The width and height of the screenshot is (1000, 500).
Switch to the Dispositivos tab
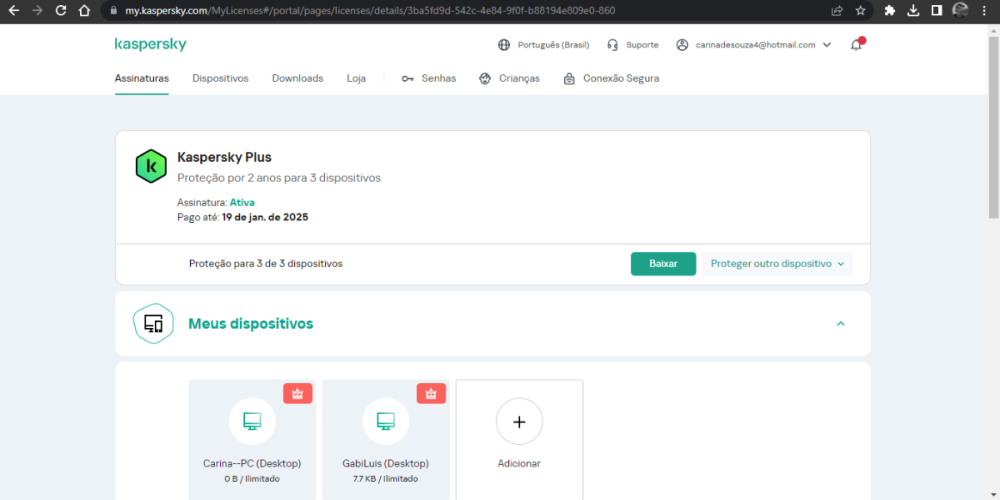[221, 78]
